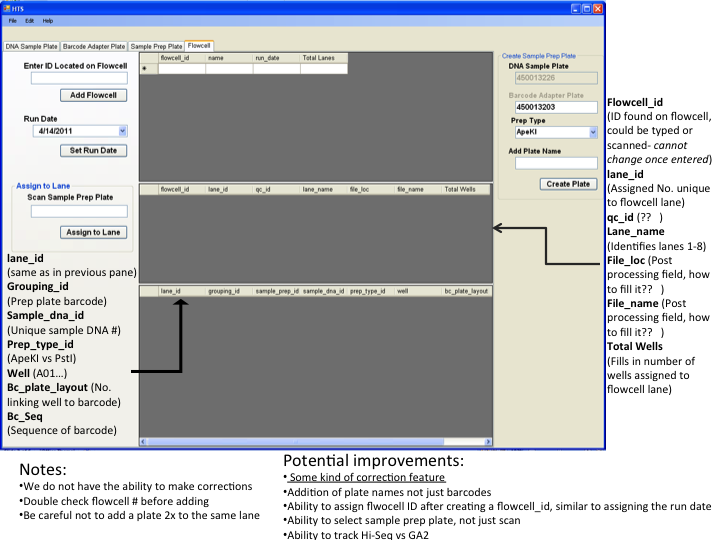
Task: Click the file_loc column header
Action: click(x=371, y=189)
